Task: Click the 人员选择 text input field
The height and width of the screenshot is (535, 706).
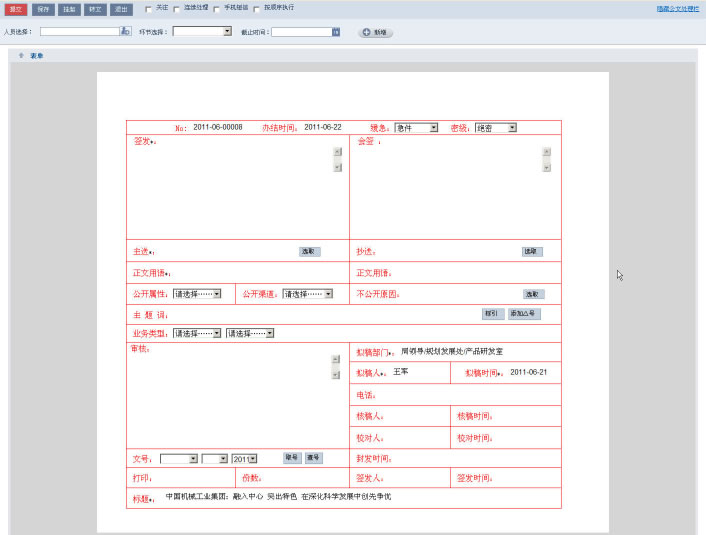Action: pos(79,32)
